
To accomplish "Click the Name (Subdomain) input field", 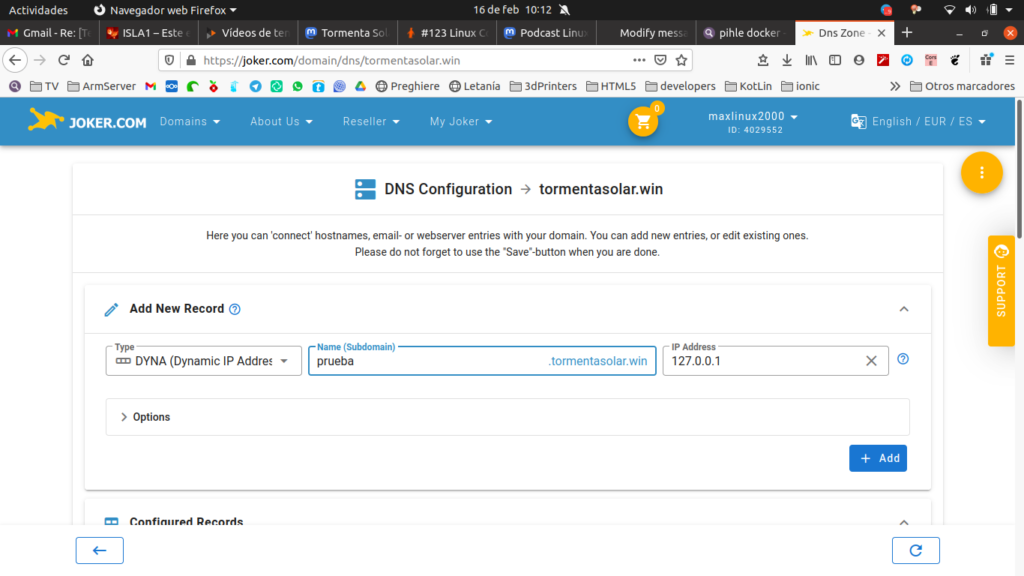I will point(482,361).
